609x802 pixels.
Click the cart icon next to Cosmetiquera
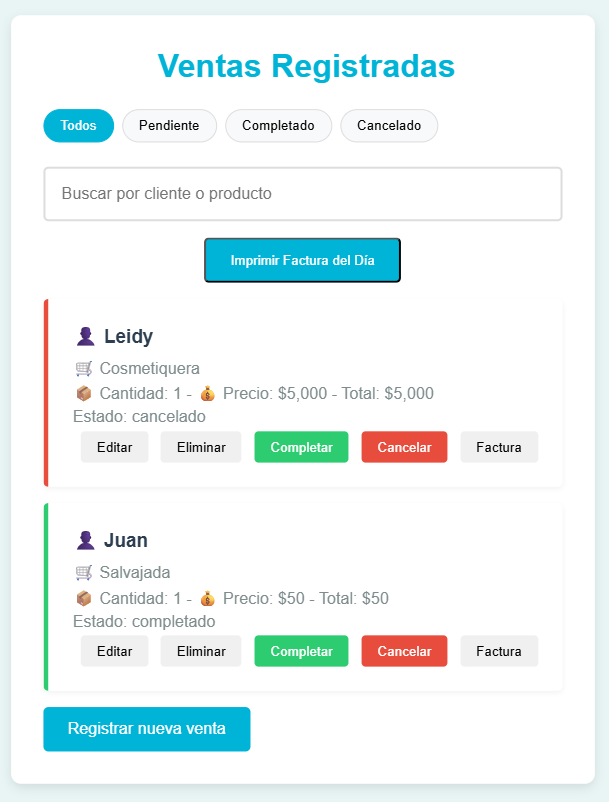tap(84, 368)
